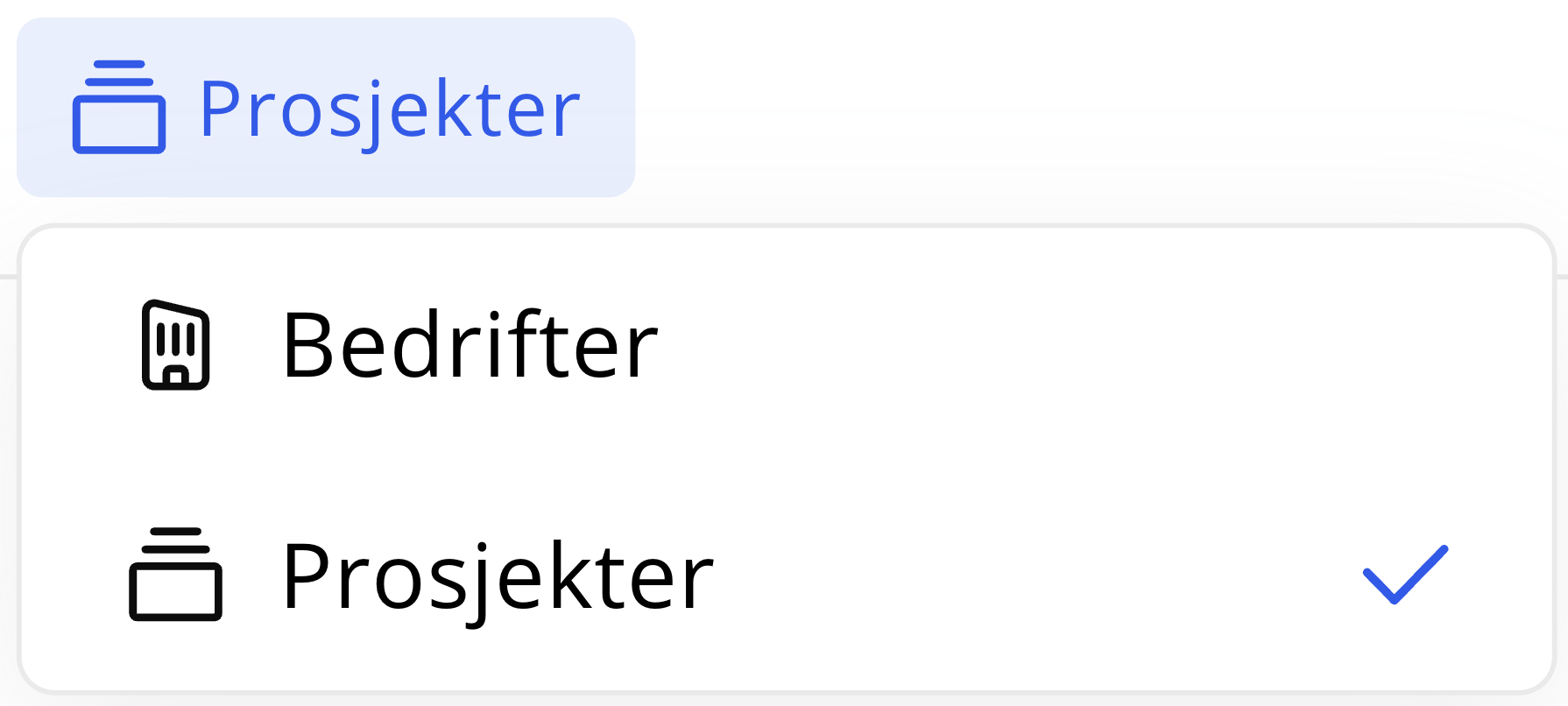Keep Prosjekter selected via its checkmark
This screenshot has height=706, width=1568.
1405,575
